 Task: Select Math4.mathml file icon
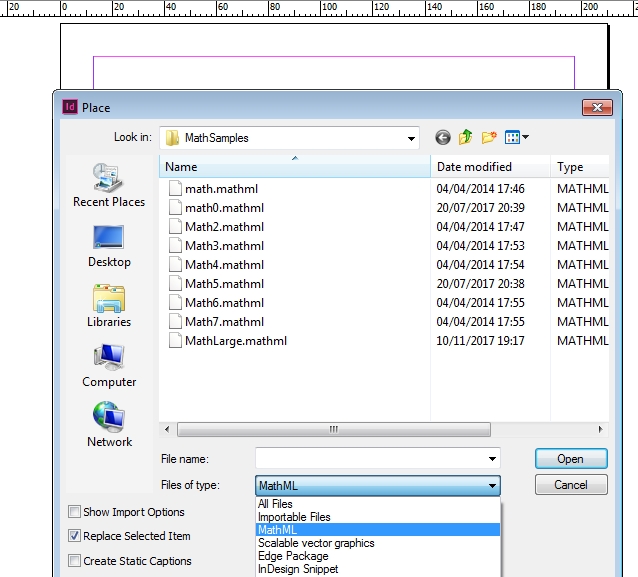[175, 265]
